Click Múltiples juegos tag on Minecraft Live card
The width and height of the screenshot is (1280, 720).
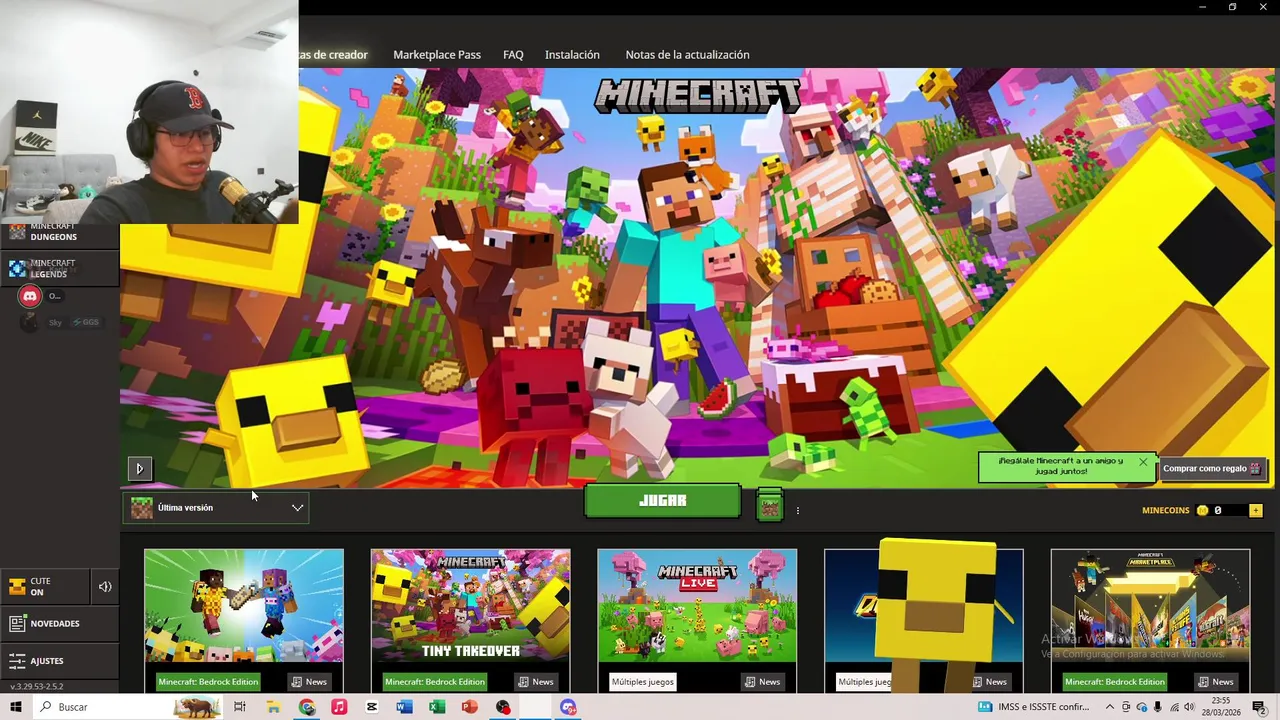(643, 682)
